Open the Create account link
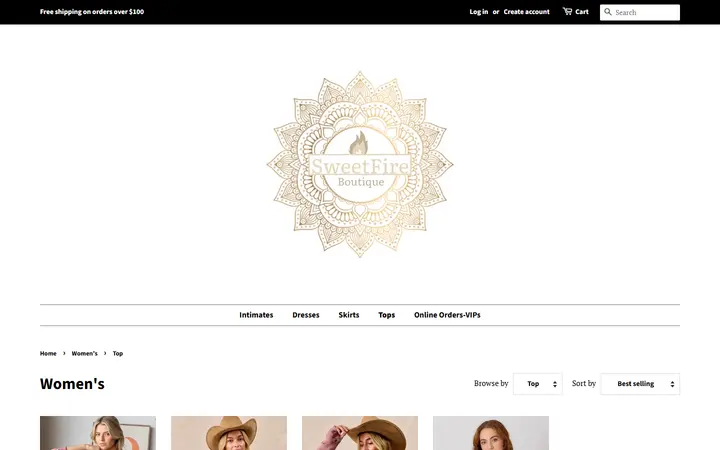Image resolution: width=720 pixels, height=450 pixels. click(526, 12)
